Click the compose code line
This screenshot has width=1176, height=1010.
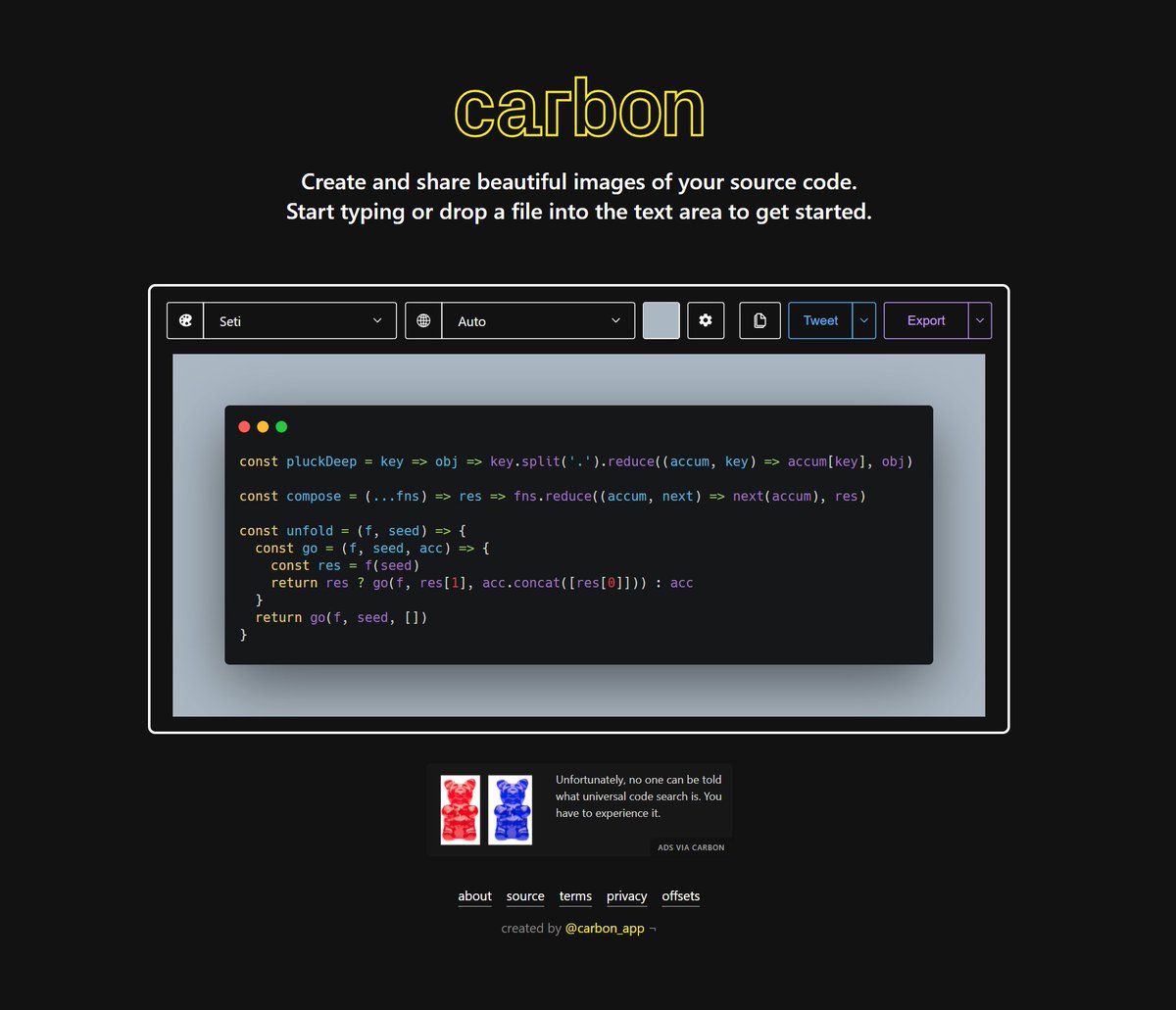(553, 496)
